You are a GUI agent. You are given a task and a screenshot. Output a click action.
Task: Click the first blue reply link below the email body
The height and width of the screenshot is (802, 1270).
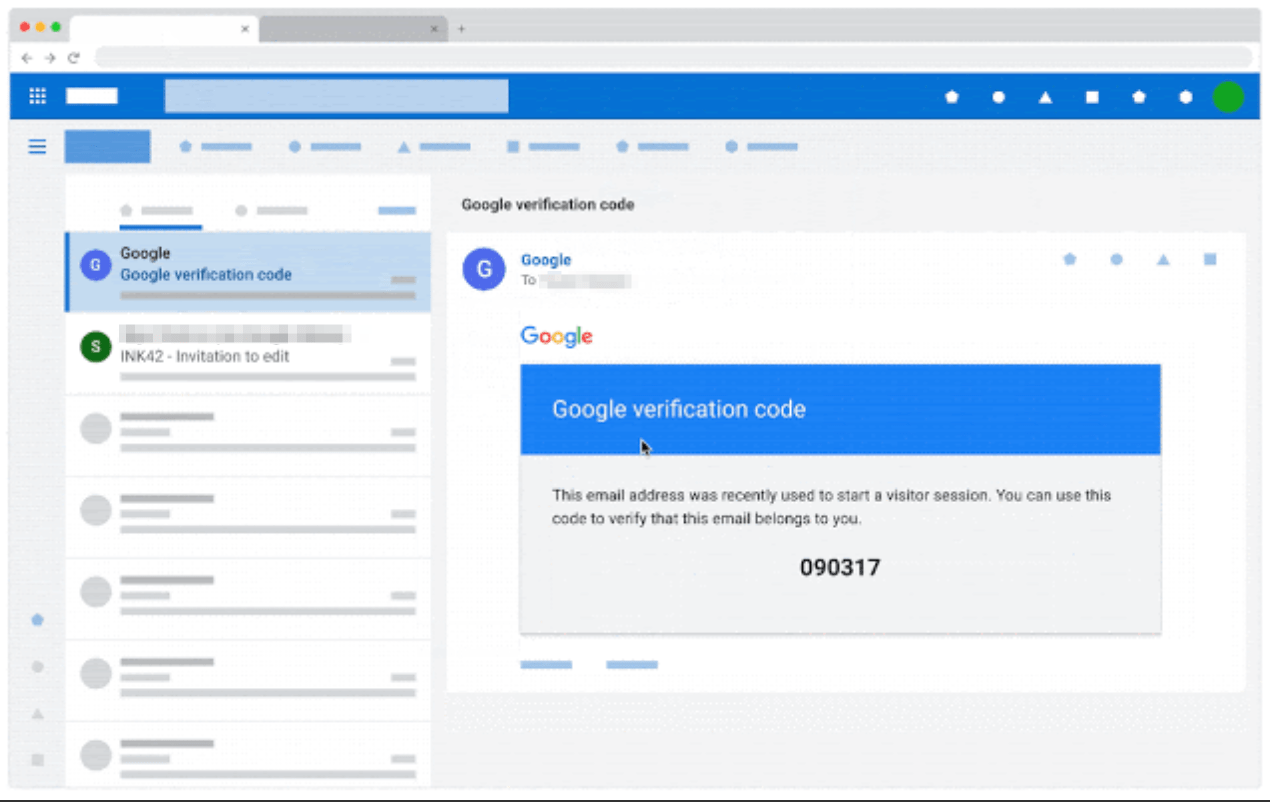[x=548, y=664]
